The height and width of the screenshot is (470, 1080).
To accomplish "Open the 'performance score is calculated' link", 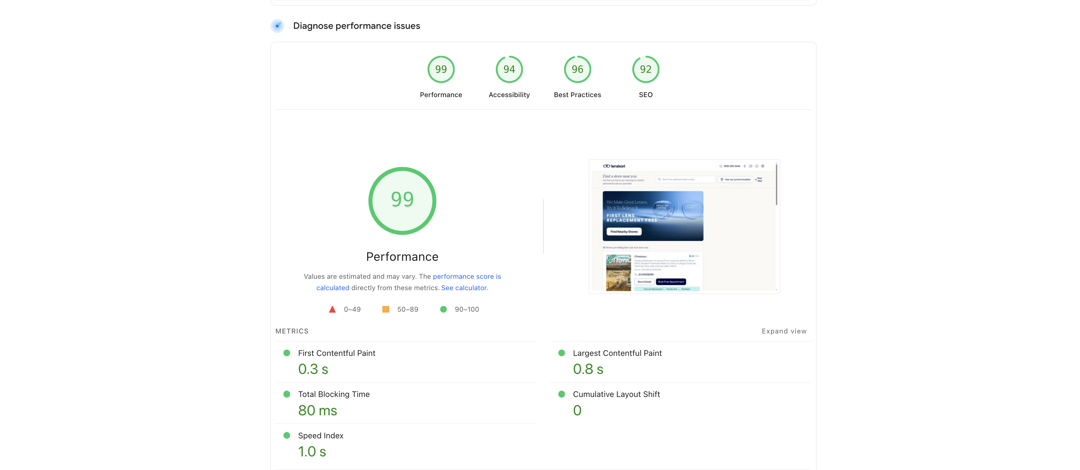I will (409, 282).
